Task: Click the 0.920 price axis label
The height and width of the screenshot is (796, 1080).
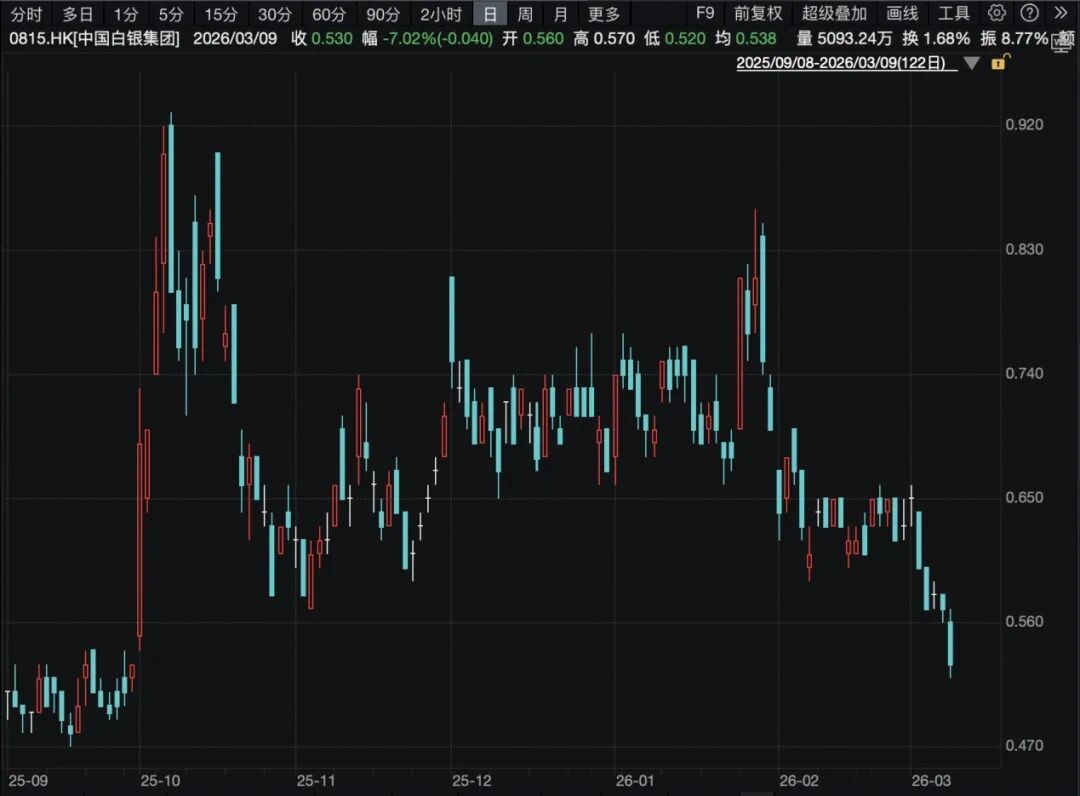Action: tap(1024, 125)
